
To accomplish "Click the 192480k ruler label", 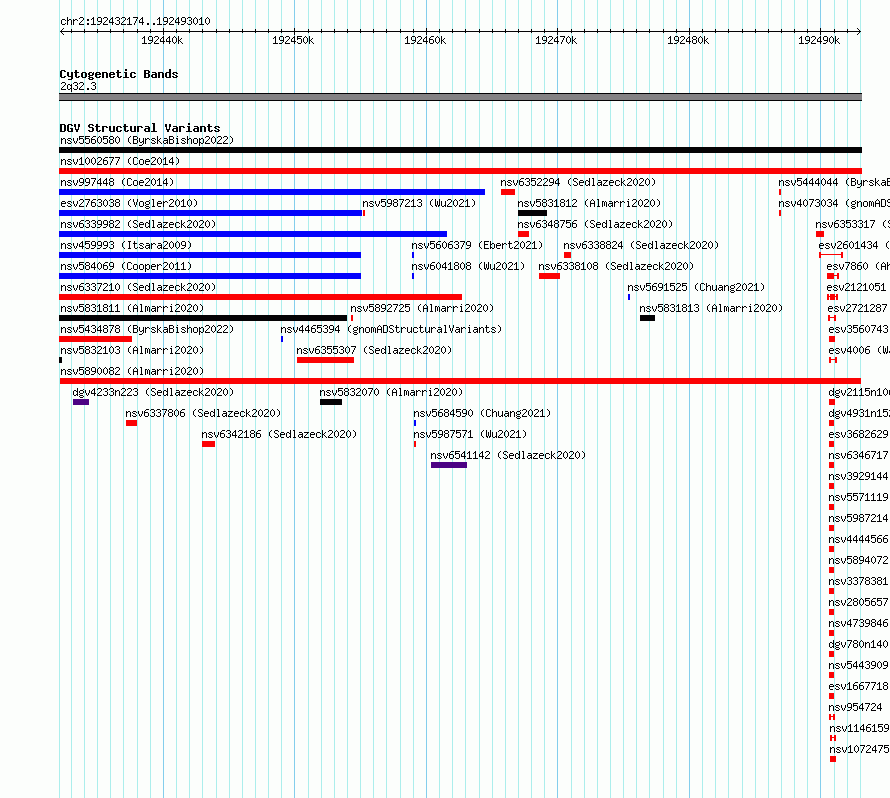I will click(688, 40).
